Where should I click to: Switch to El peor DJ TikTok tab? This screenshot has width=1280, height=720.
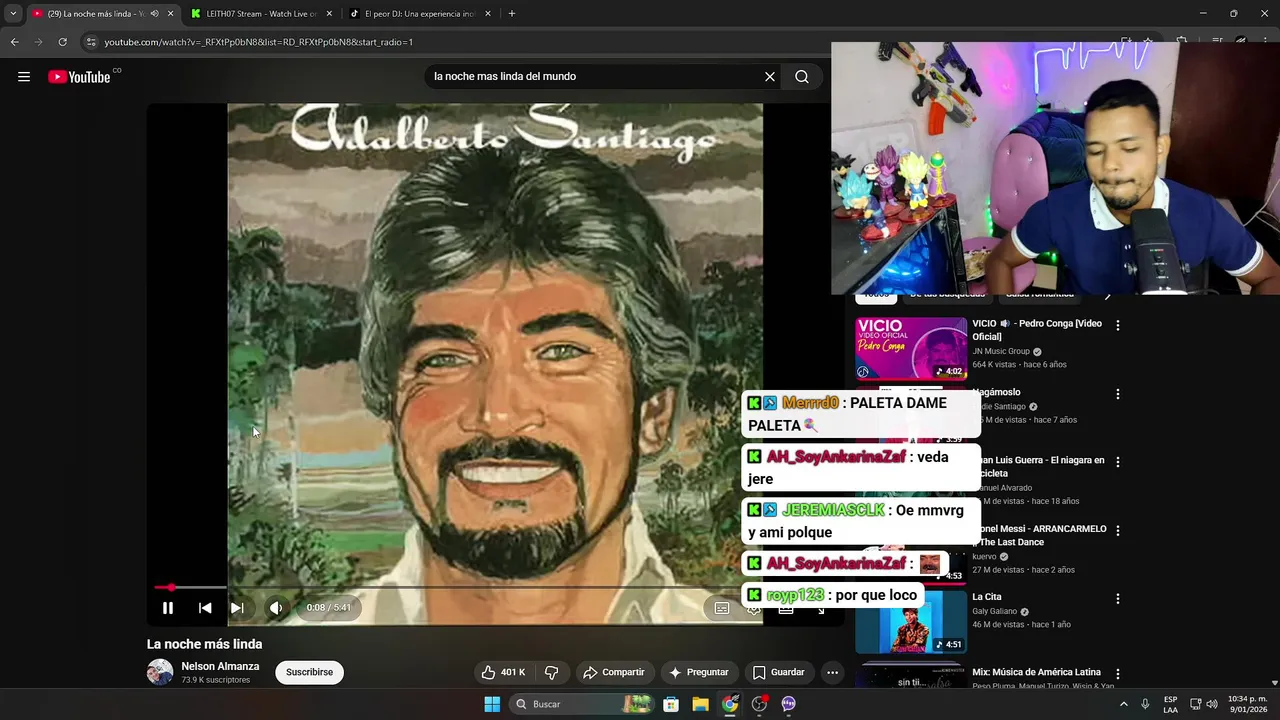click(419, 14)
